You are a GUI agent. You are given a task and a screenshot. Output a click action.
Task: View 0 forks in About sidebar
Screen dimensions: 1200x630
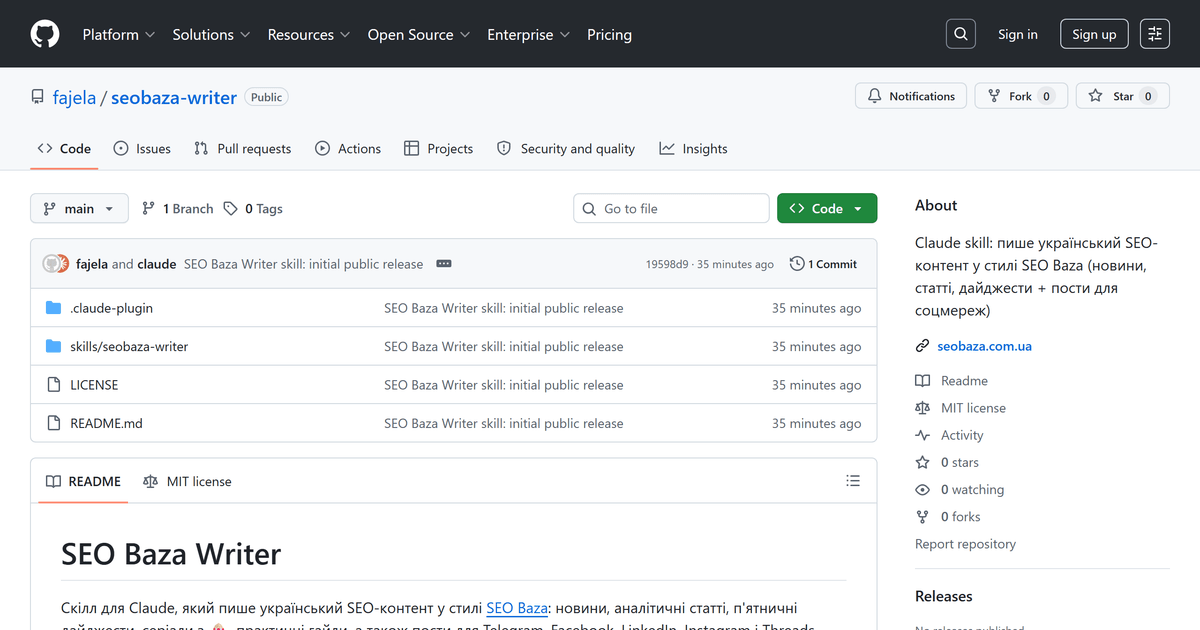point(948,516)
